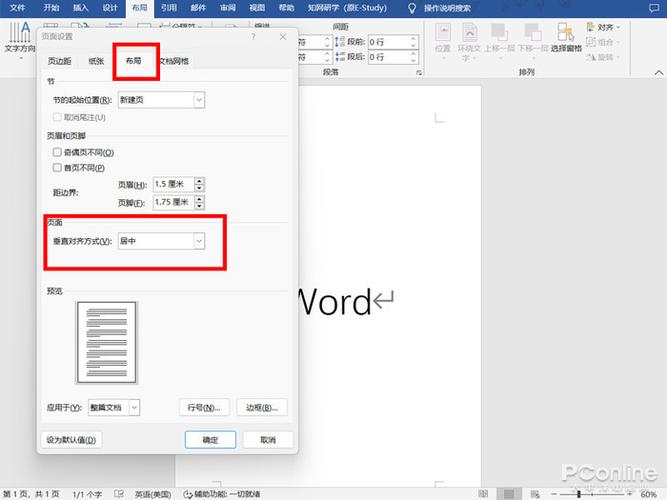
Task: Click the Page Setup dialog help question mark
Action: 254,37
